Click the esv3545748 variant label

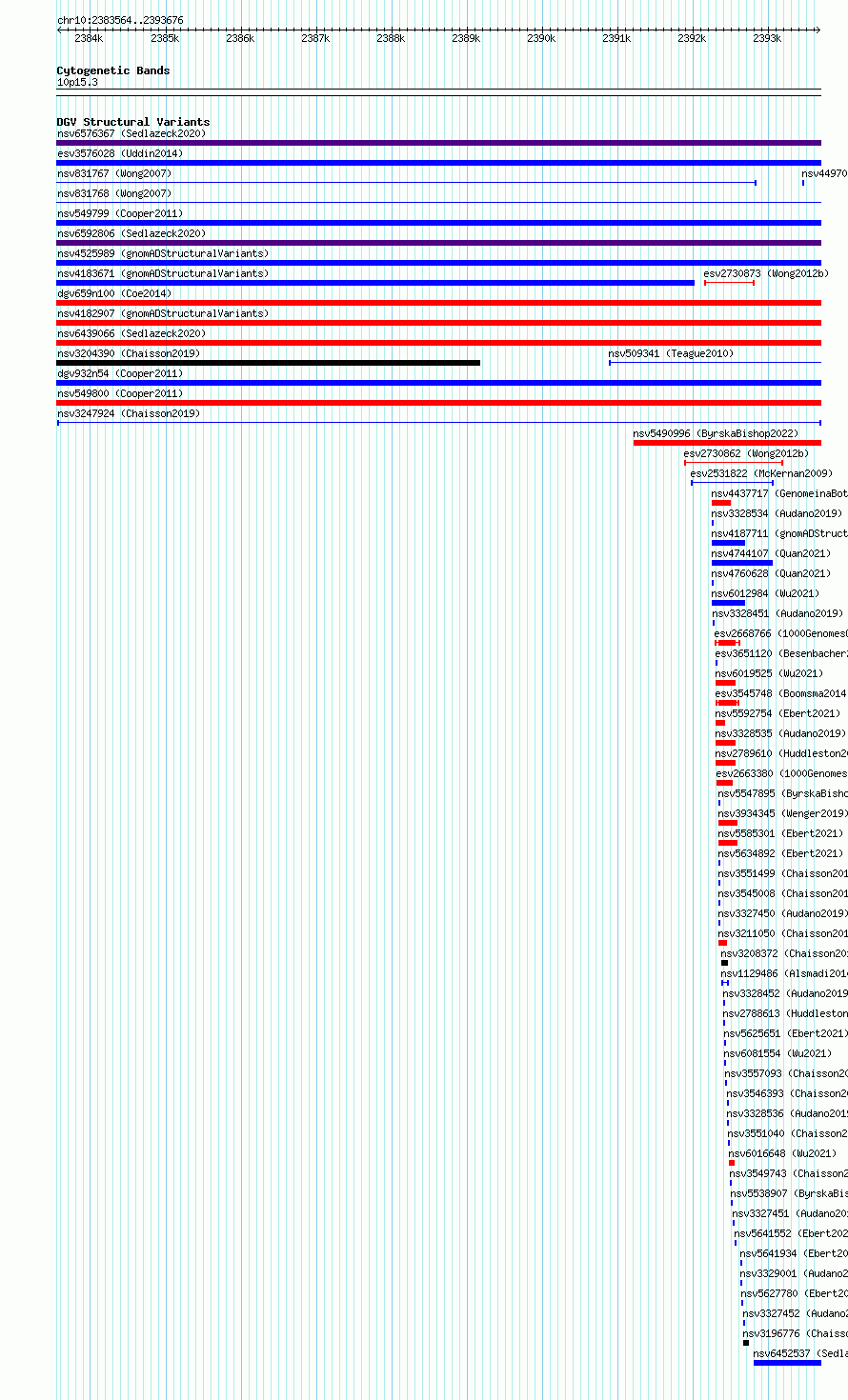point(781,693)
